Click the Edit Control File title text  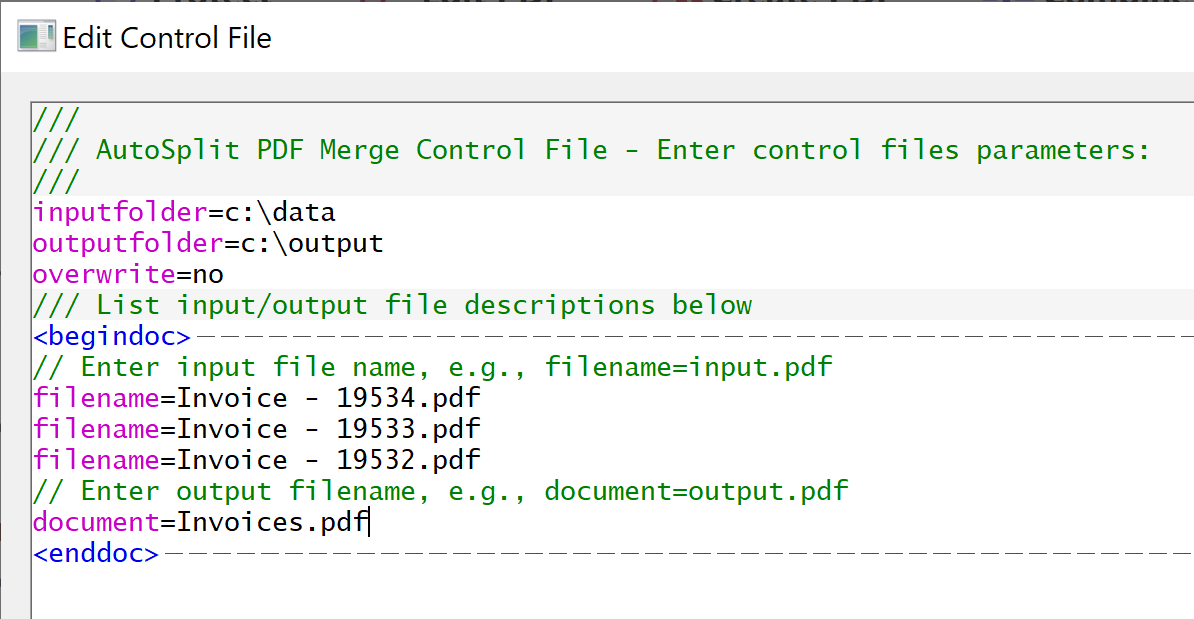tap(167, 39)
